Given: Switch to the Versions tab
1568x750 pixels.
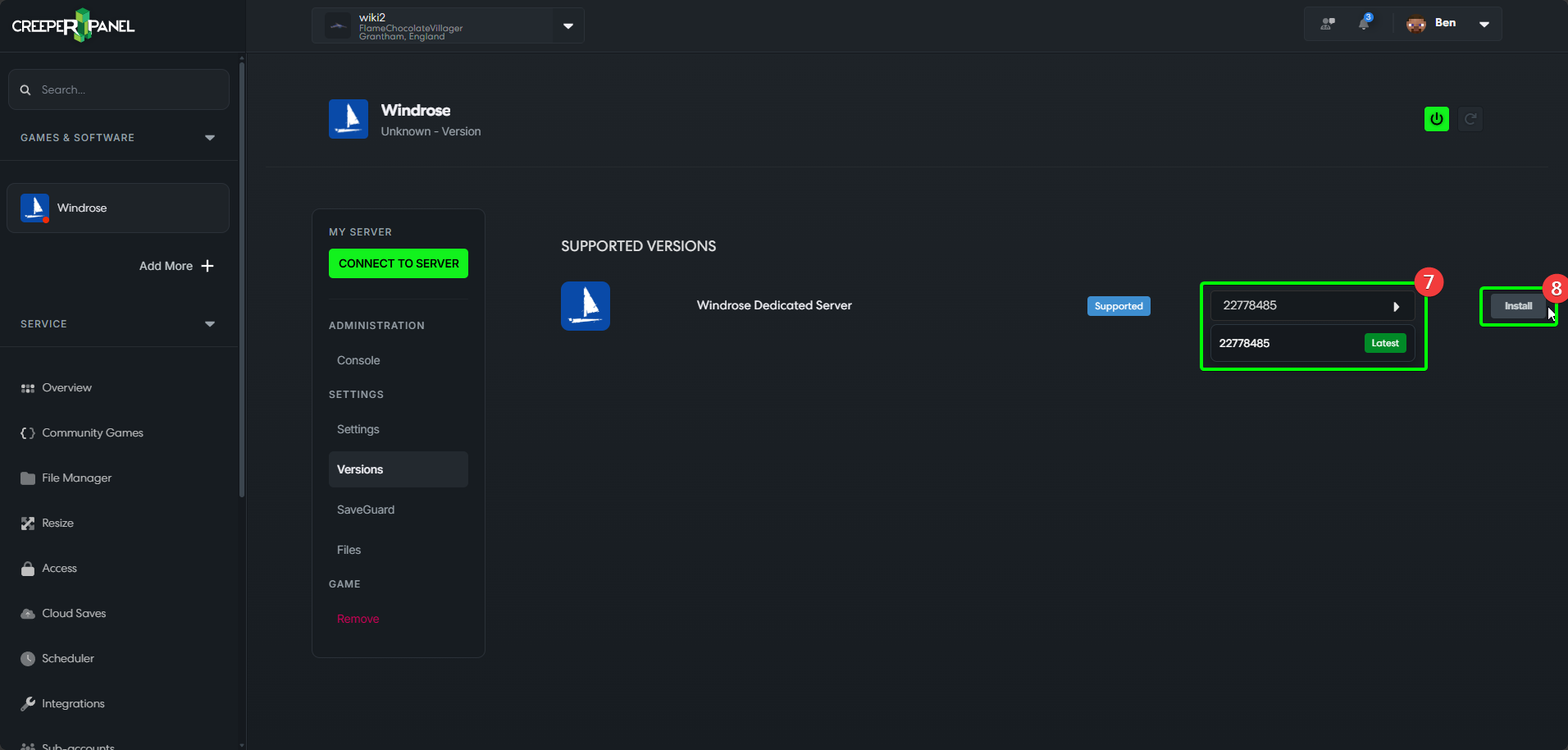Looking at the screenshot, I should [x=359, y=469].
